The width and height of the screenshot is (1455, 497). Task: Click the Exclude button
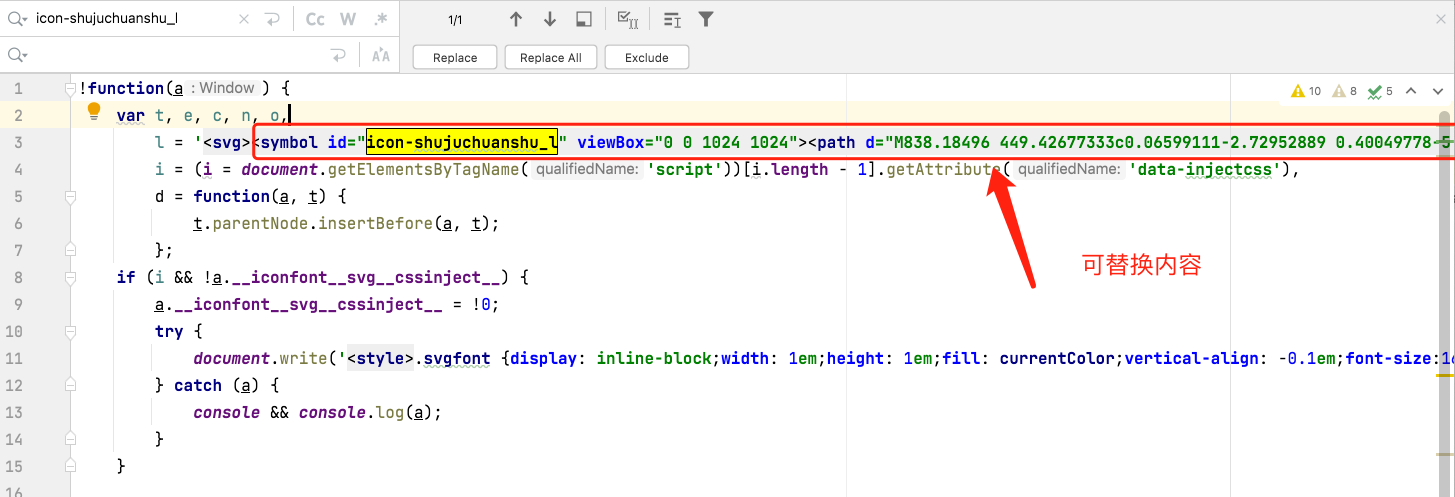click(x=647, y=57)
